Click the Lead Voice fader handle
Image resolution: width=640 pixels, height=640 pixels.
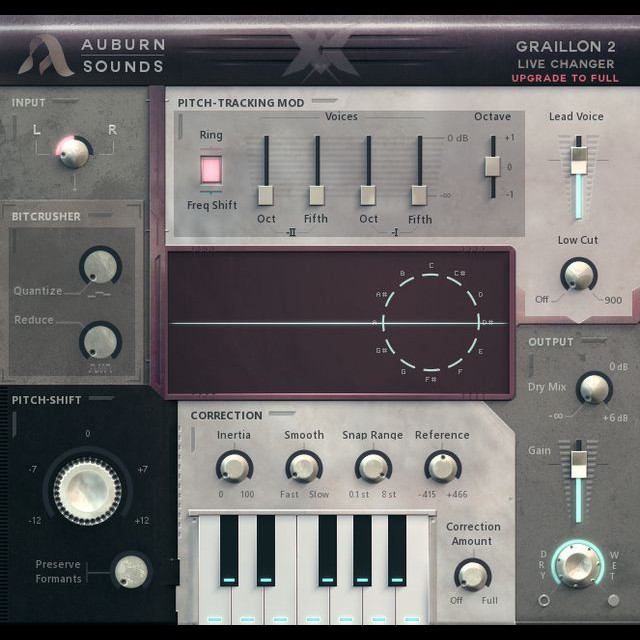pyautogui.click(x=579, y=161)
